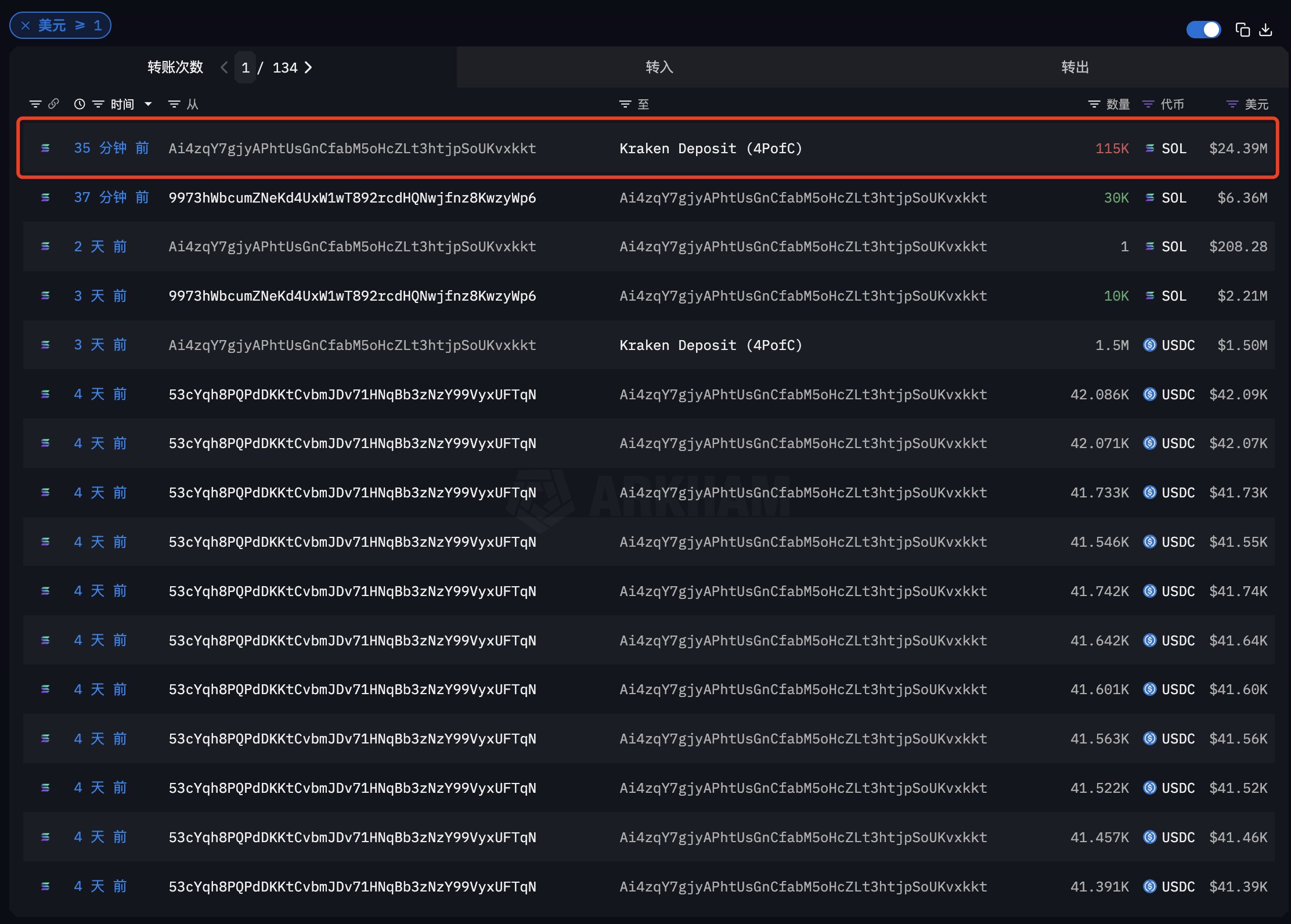Open the 35 分钟 前 transaction link
Viewport: 1291px width, 924px height.
coord(111,149)
